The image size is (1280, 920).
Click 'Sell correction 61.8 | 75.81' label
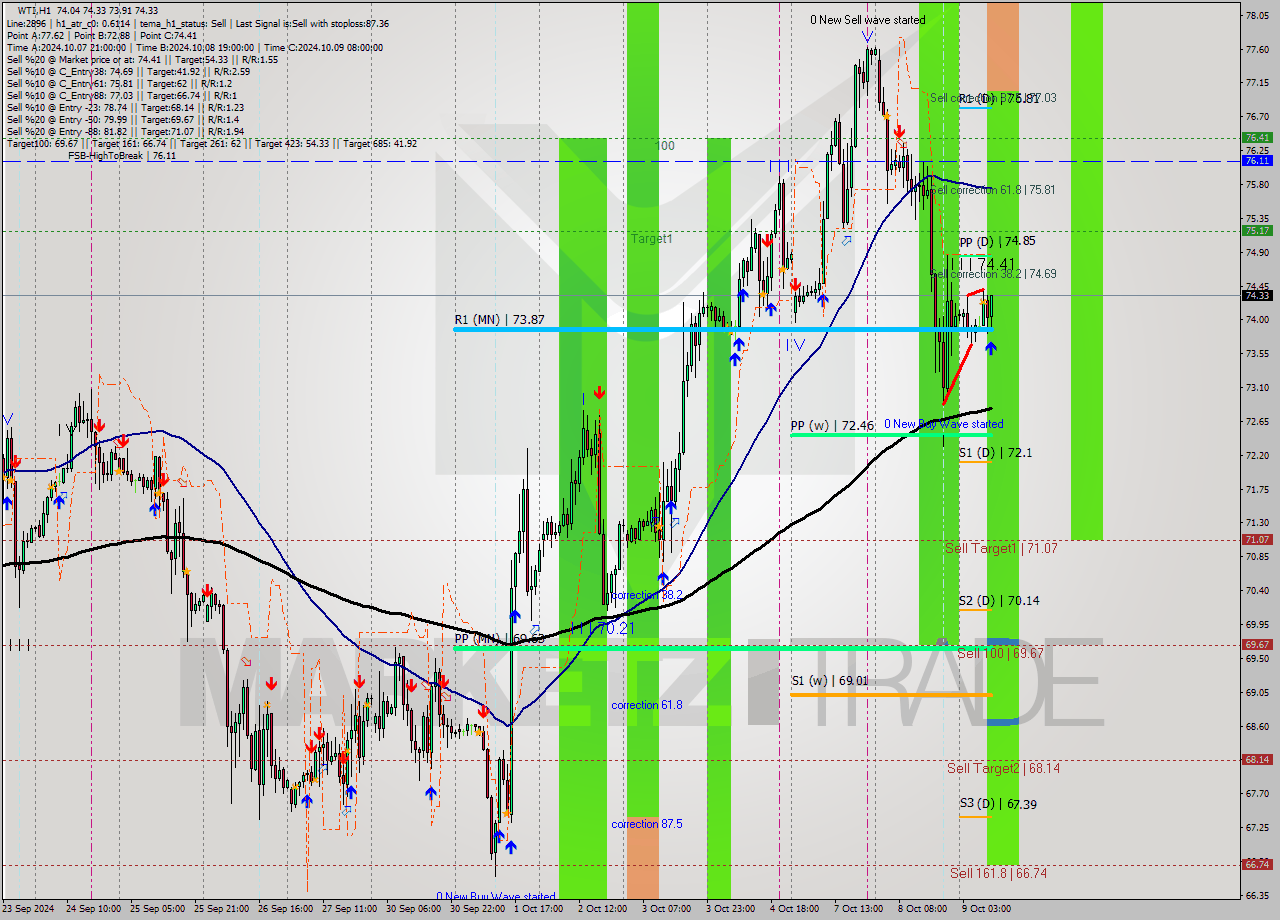tap(994, 189)
